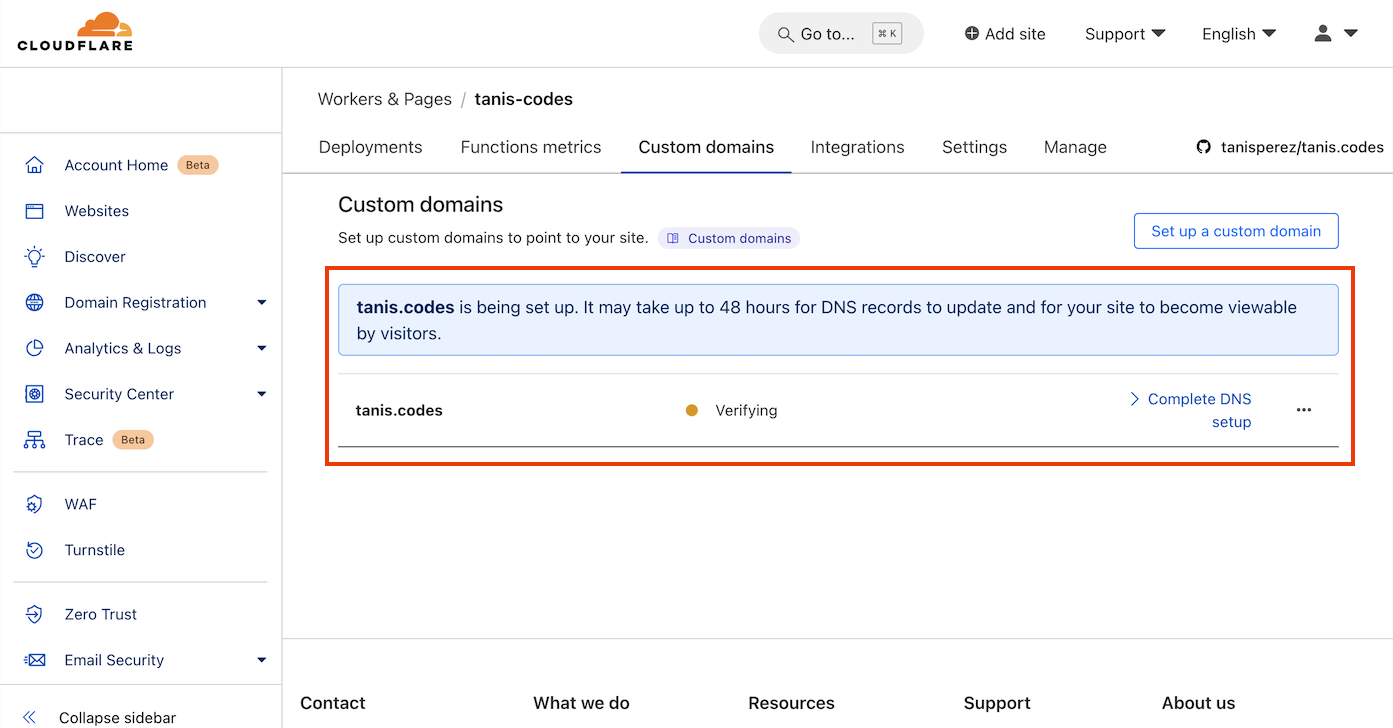Open the ellipsis menu for tanis.codes domain
This screenshot has height=728, width=1393.
coord(1303,410)
